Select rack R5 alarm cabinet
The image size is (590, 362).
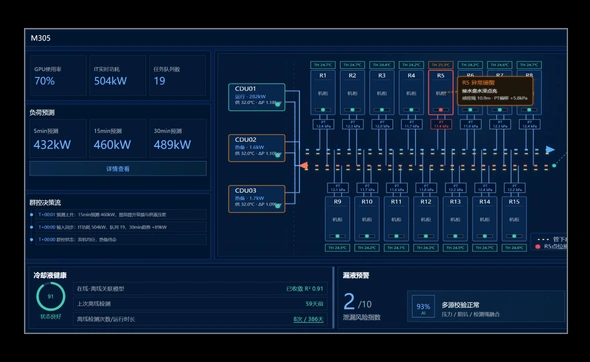click(x=441, y=93)
